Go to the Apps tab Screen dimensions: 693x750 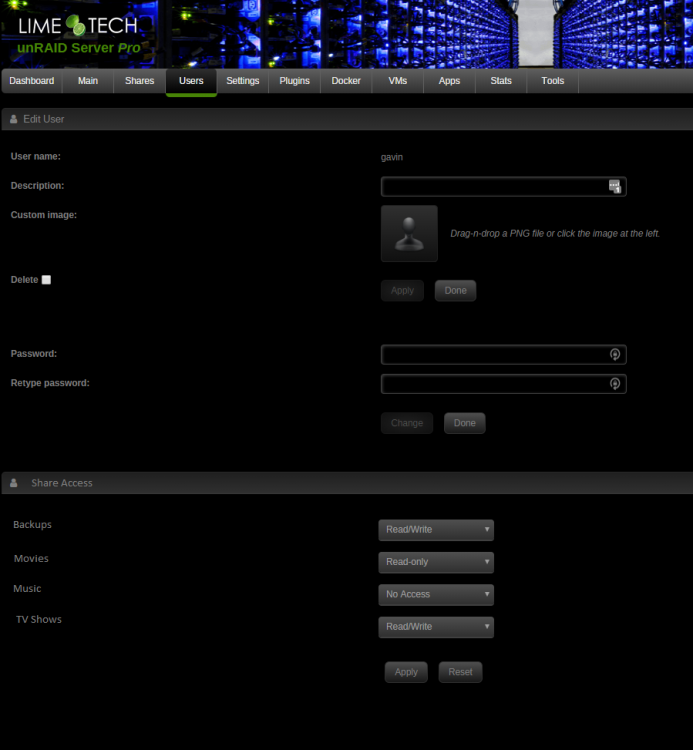coord(450,81)
